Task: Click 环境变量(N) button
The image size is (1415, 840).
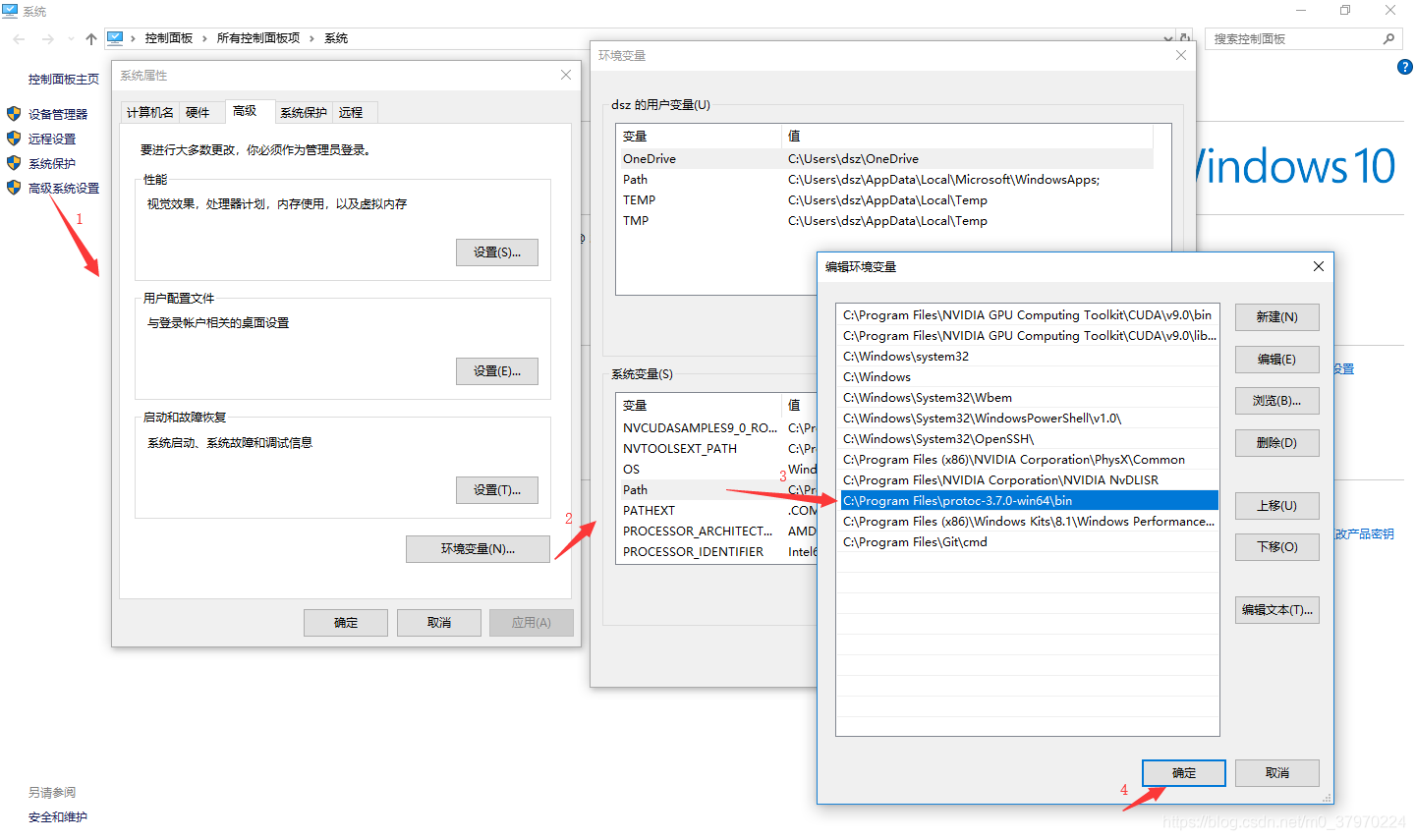Action: [x=478, y=549]
